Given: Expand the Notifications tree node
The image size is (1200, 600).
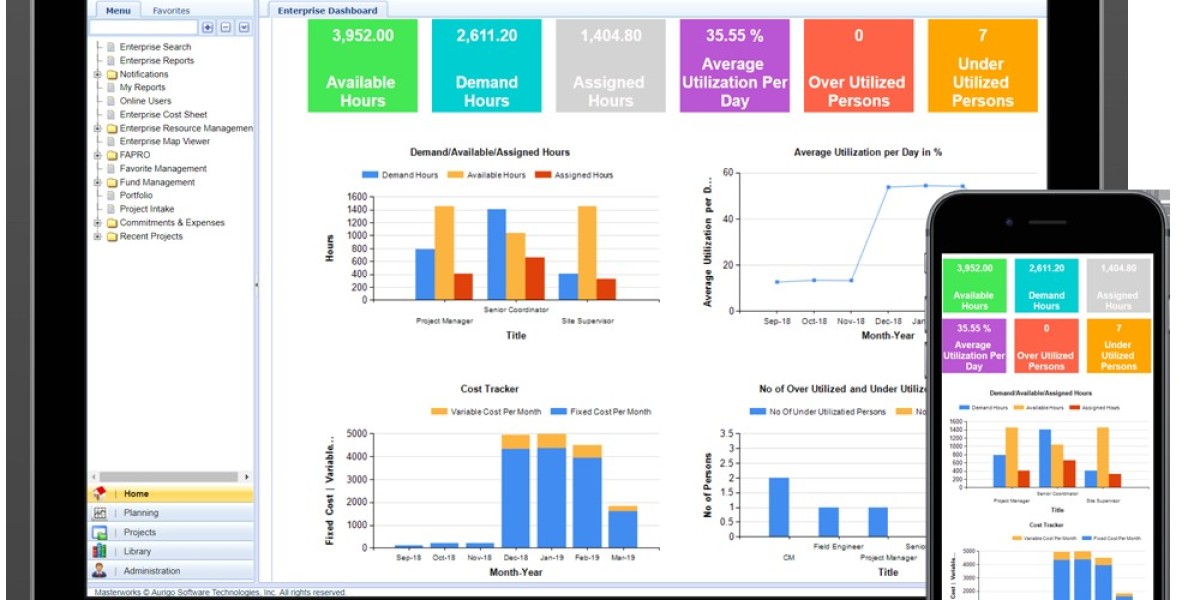Looking at the screenshot, I should (98, 74).
